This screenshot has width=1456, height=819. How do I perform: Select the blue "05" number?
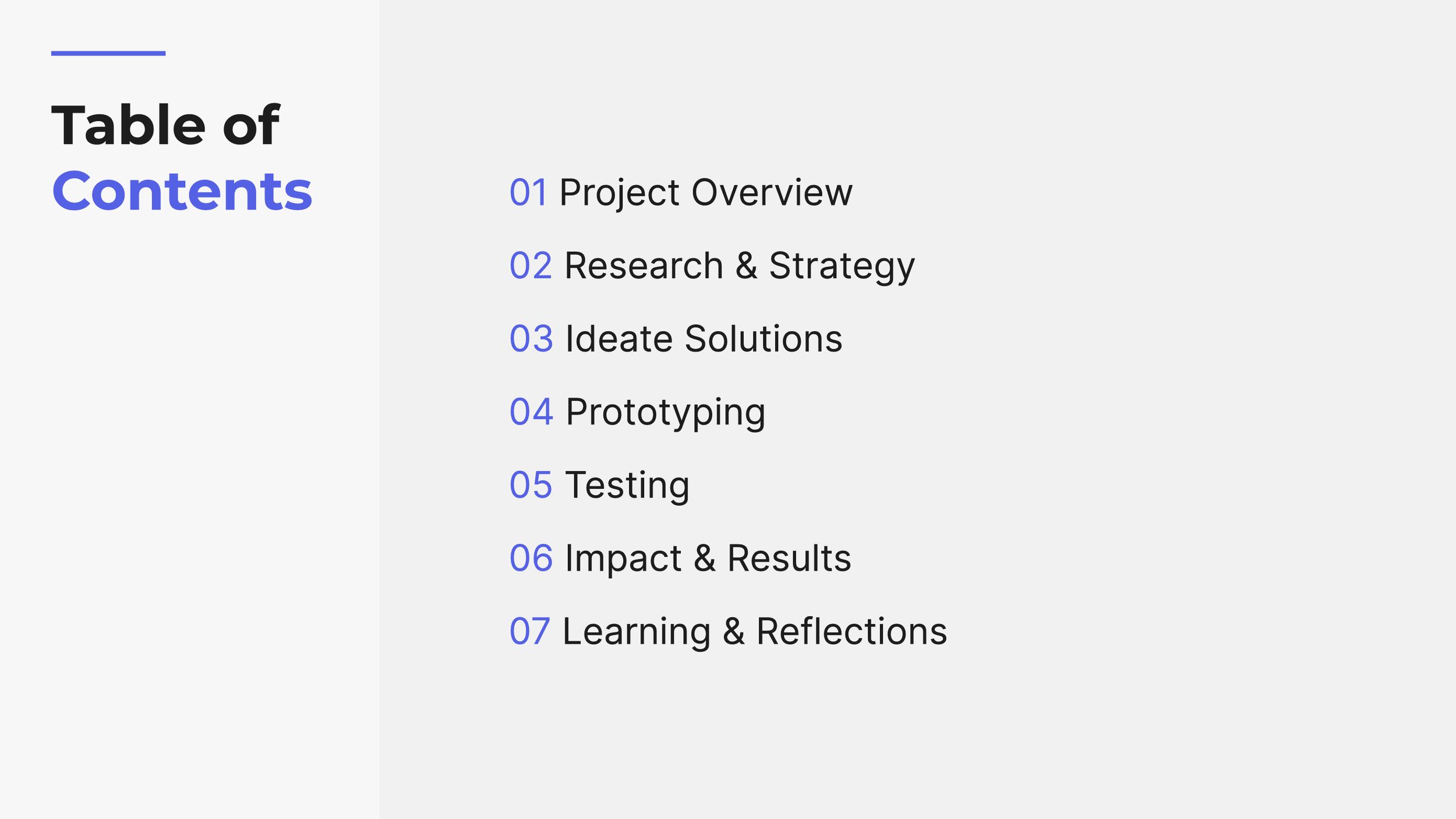click(x=531, y=485)
